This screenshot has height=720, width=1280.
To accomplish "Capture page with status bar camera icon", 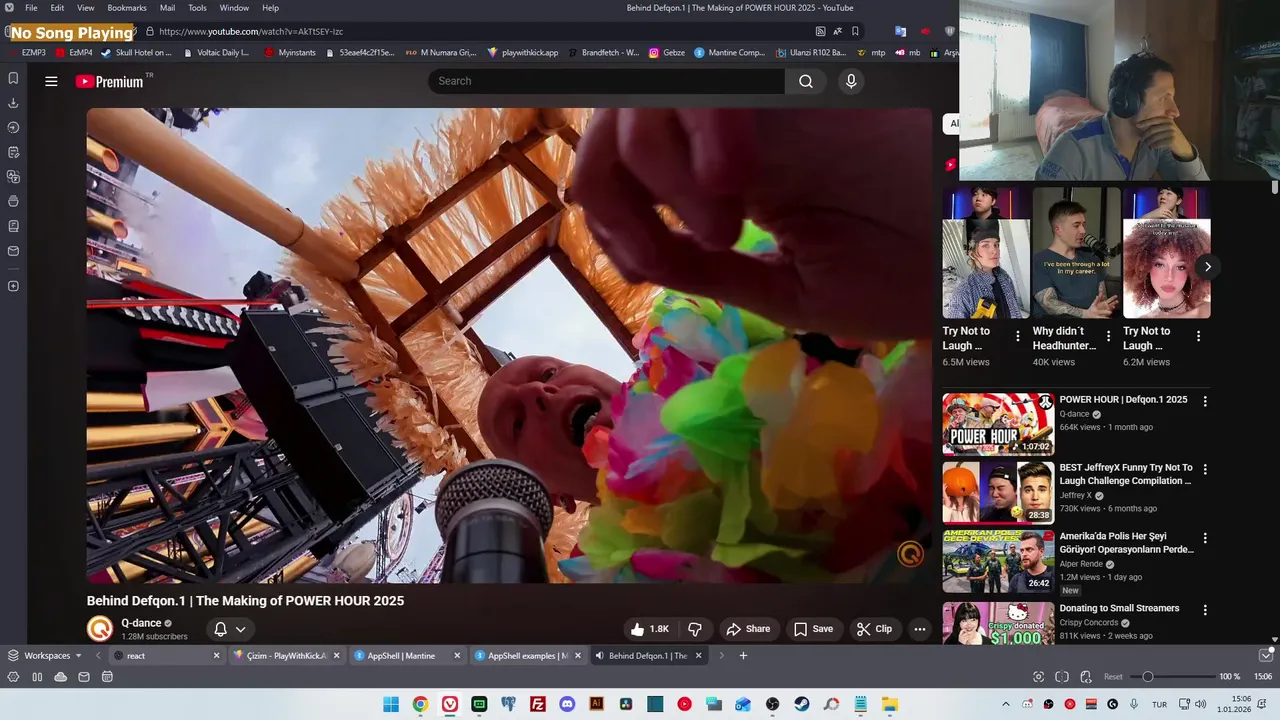I will pyautogui.click(x=1038, y=677).
